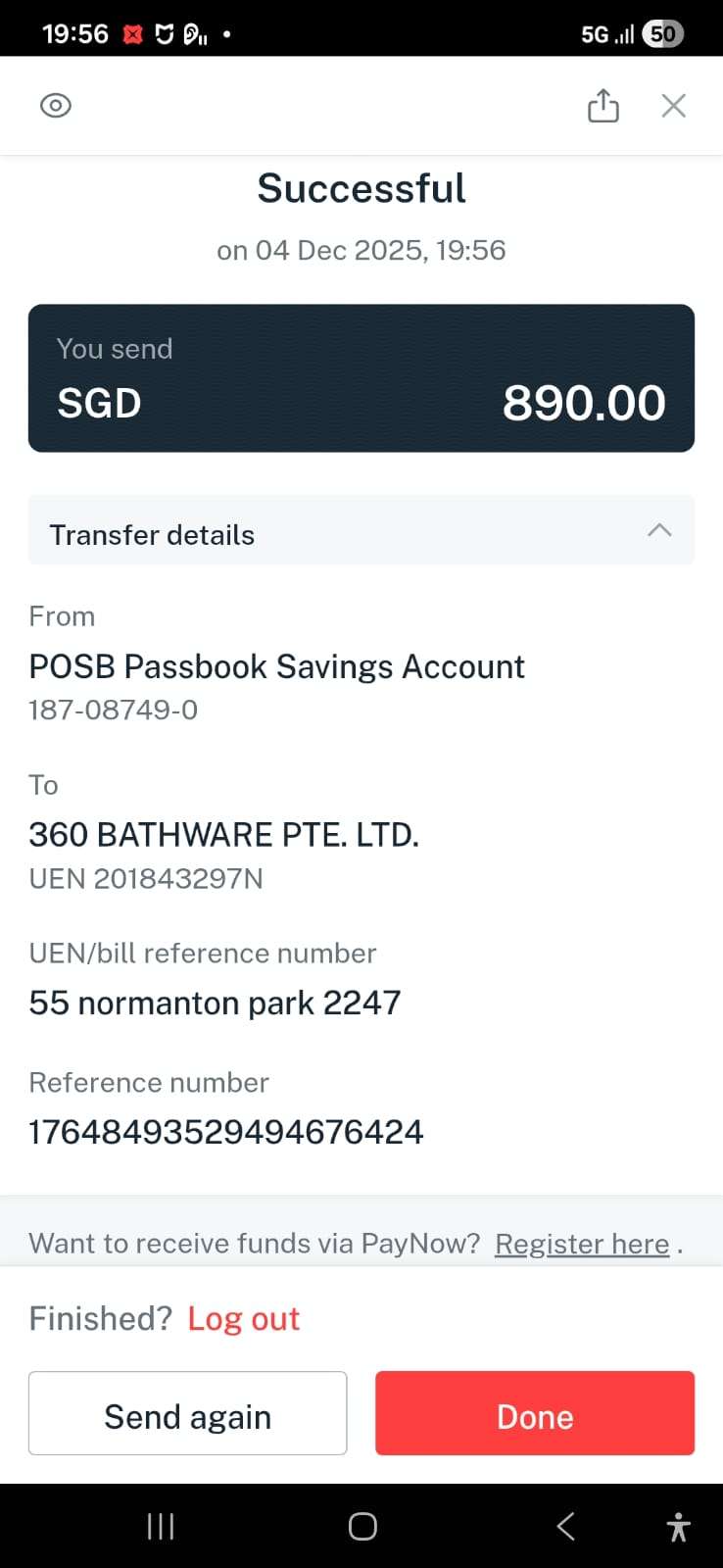
Task: Tap the 360 BATHWARE PTE. LTD. recipient
Action: click(223, 835)
